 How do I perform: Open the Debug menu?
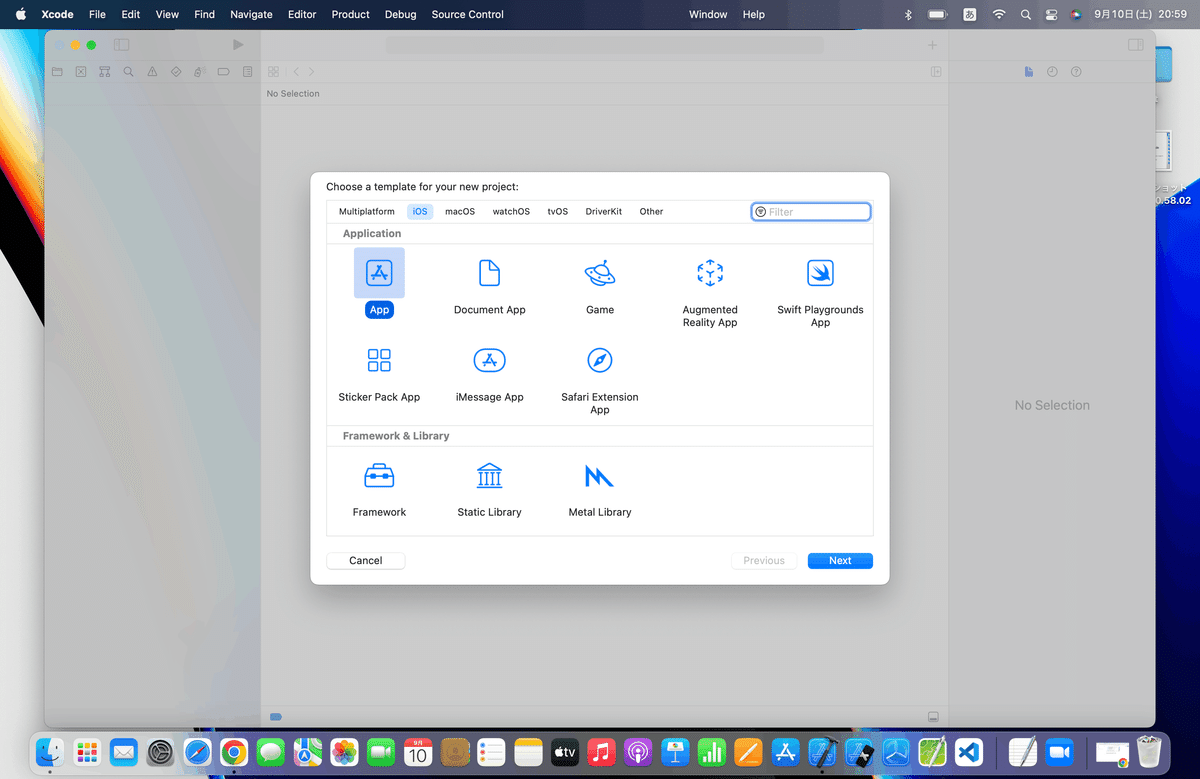(401, 14)
